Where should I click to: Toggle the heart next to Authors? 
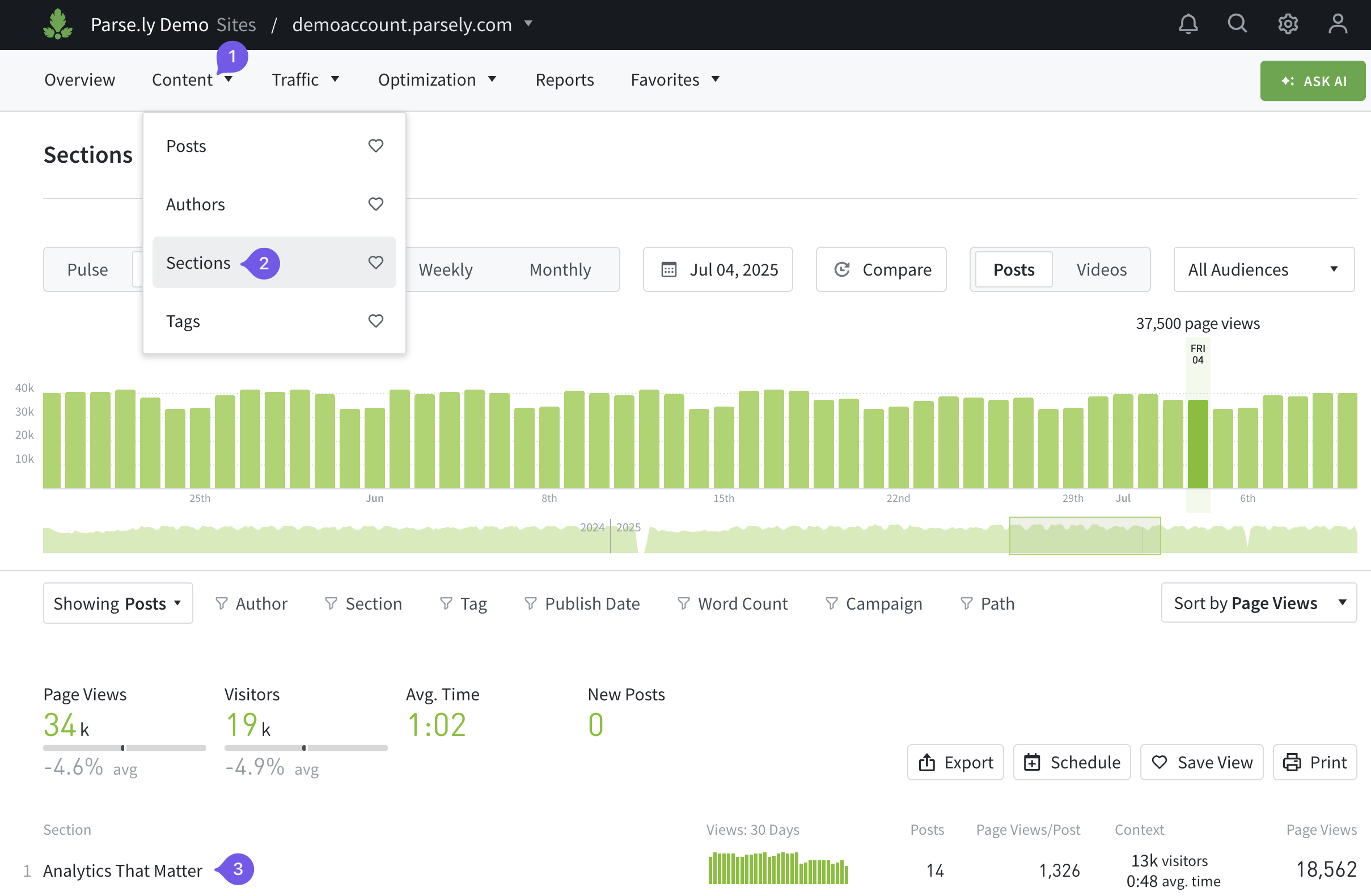click(375, 204)
